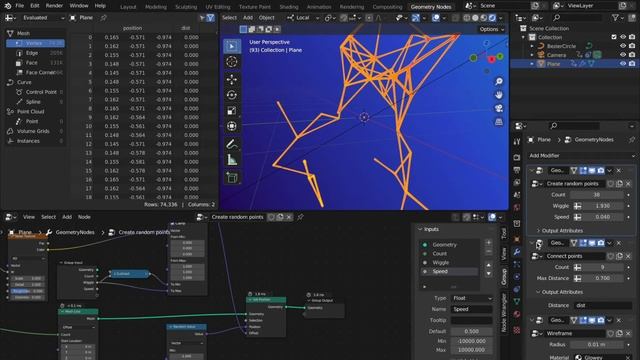Image resolution: width=640 pixels, height=360 pixels.
Task: Select the Rotate tool in viewport toolbar
Action: coord(232,95)
